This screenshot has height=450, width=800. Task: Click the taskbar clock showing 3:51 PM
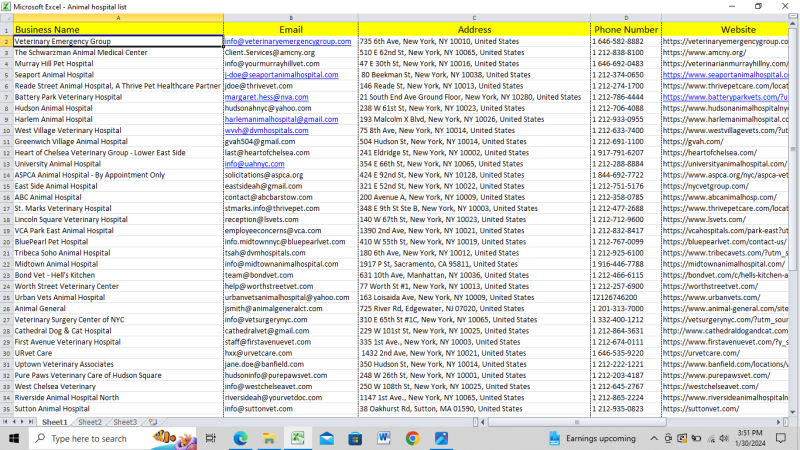coord(751,438)
